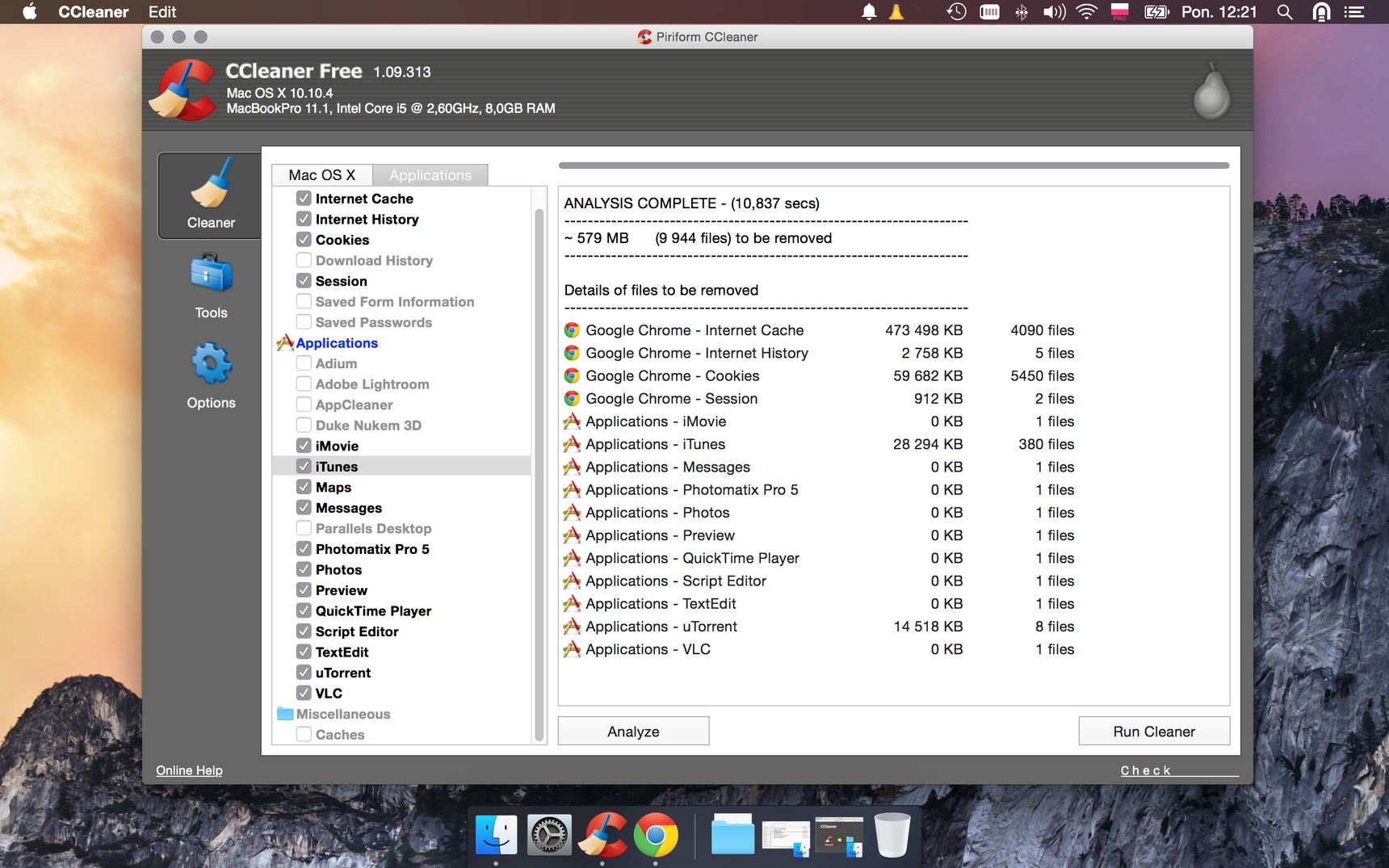Screen dimensions: 1389x868
Task: Enable the Download History checkbox
Action: [304, 260]
